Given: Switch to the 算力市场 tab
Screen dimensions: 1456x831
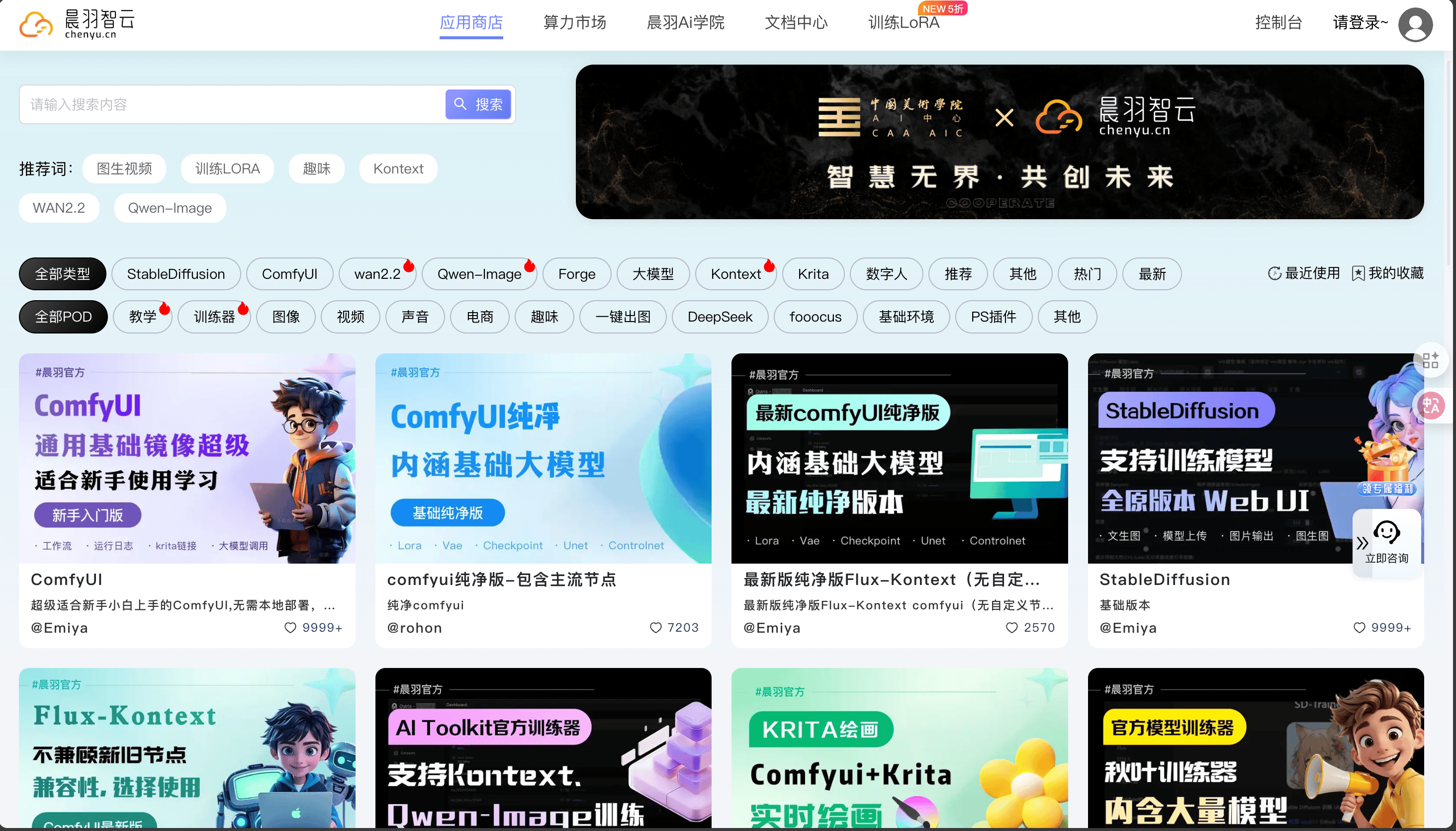Looking at the screenshot, I should tap(574, 23).
